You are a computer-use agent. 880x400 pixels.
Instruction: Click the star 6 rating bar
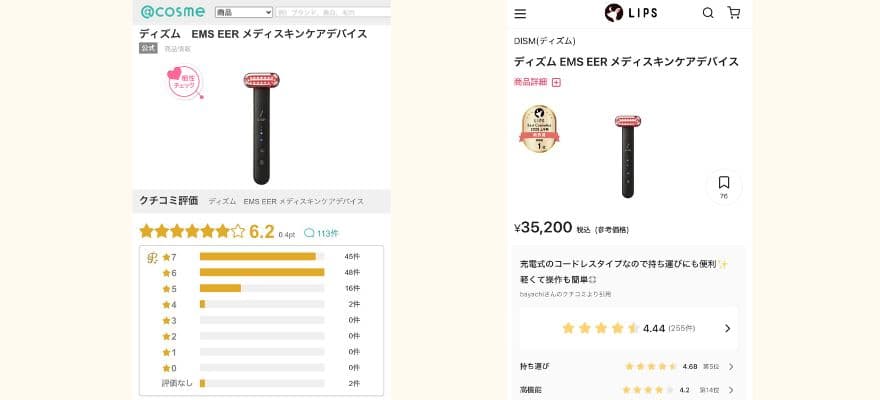pyautogui.click(x=262, y=272)
